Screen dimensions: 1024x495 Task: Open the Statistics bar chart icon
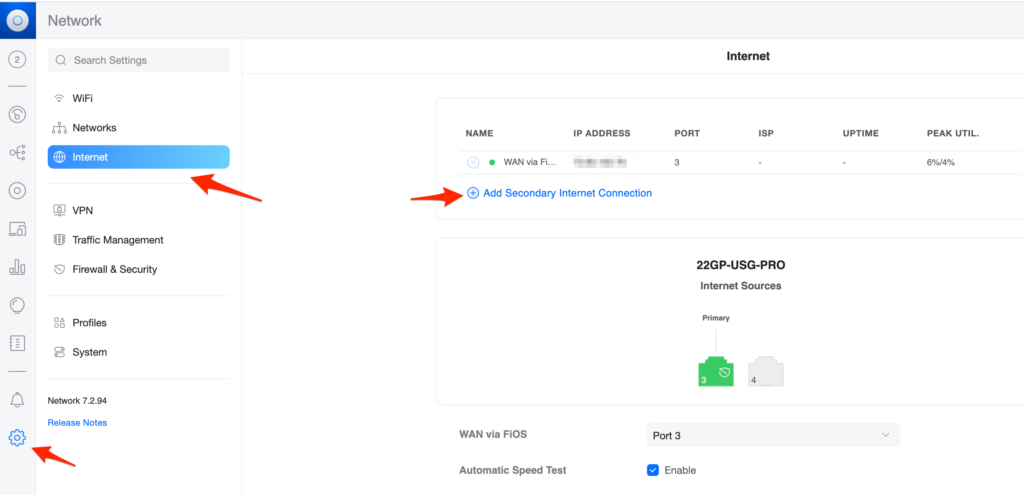[17, 267]
